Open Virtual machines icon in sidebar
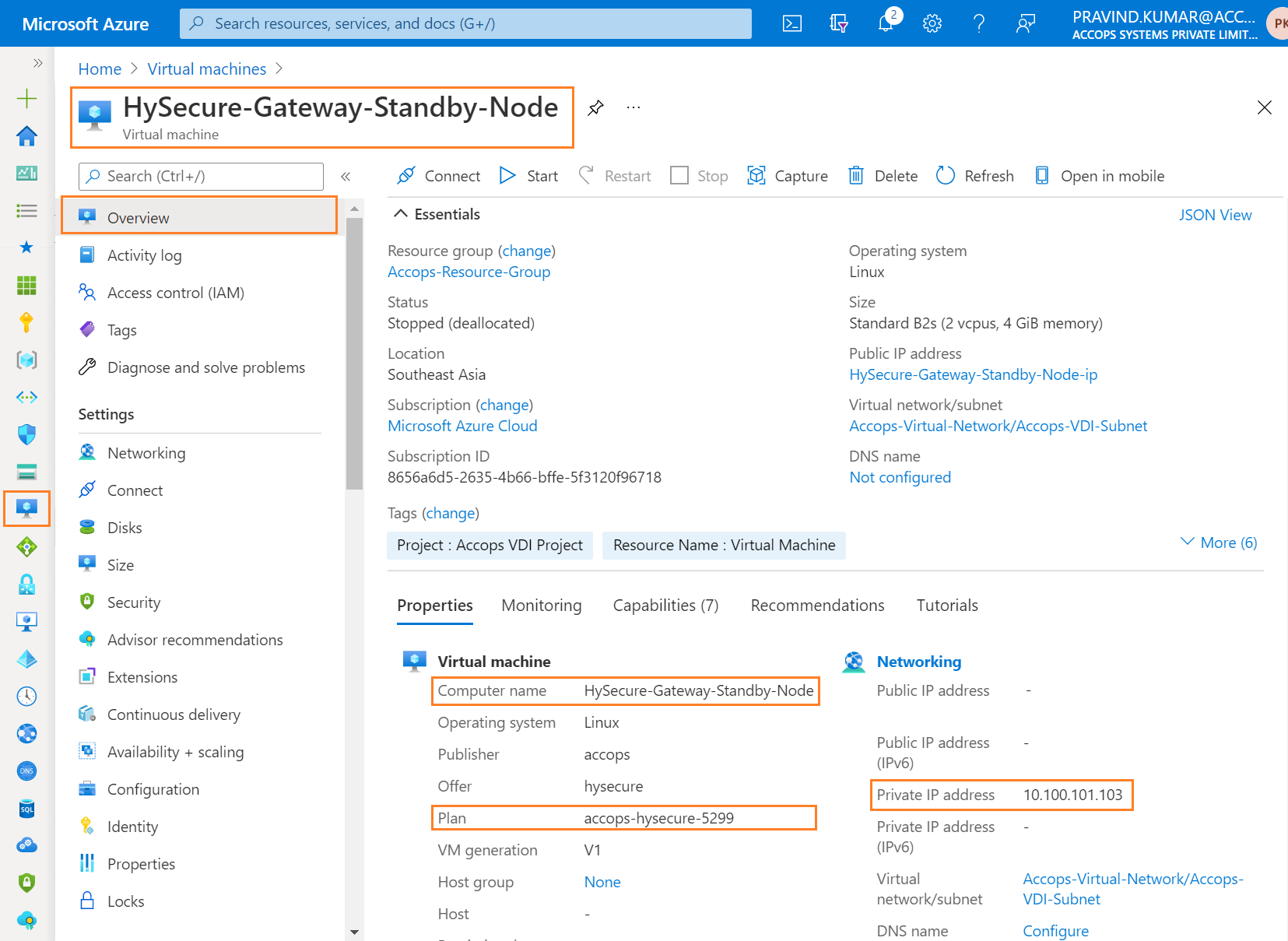1288x941 pixels. coord(26,509)
